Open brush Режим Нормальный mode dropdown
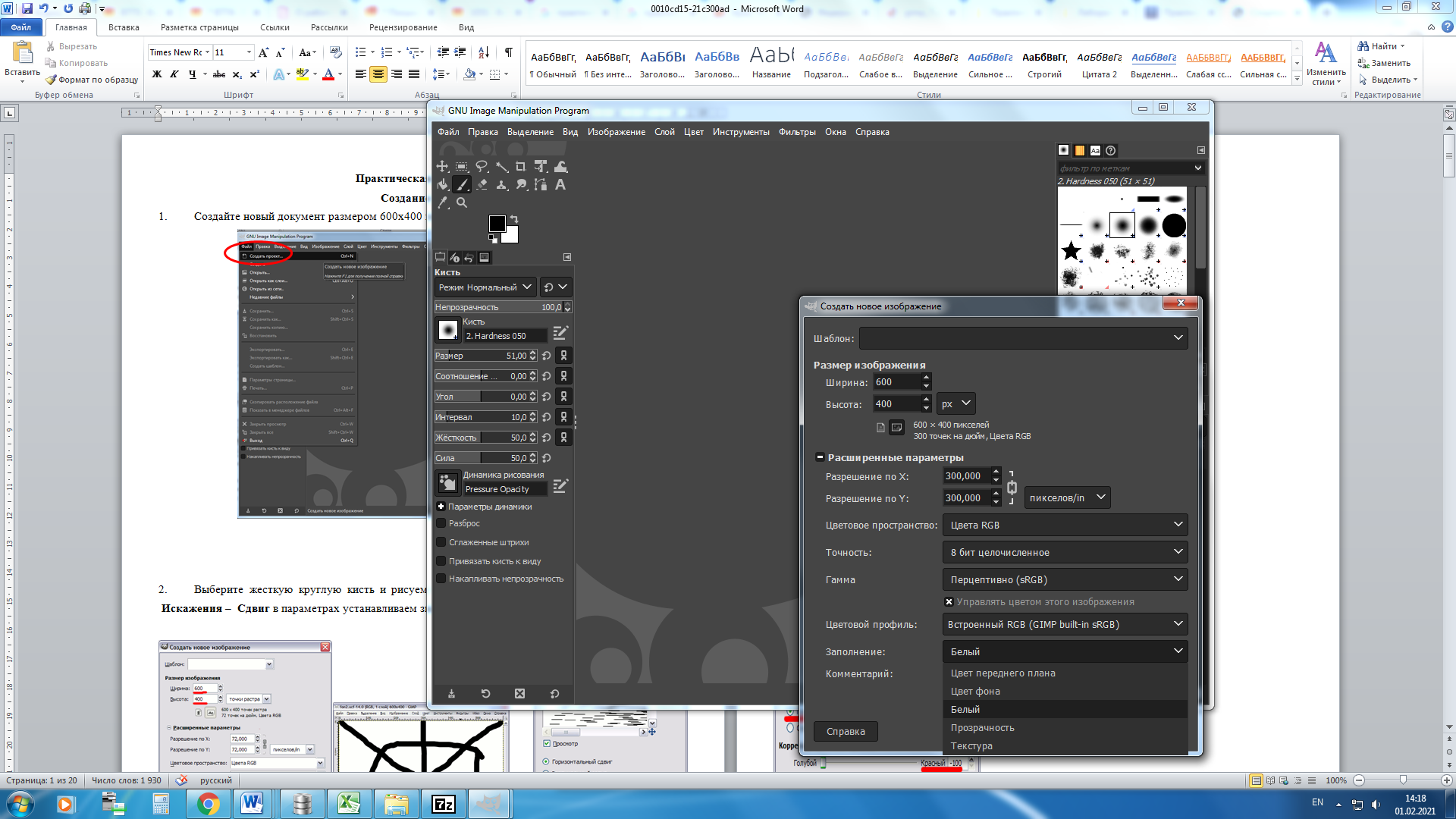This screenshot has height=819, width=1456. coord(485,287)
